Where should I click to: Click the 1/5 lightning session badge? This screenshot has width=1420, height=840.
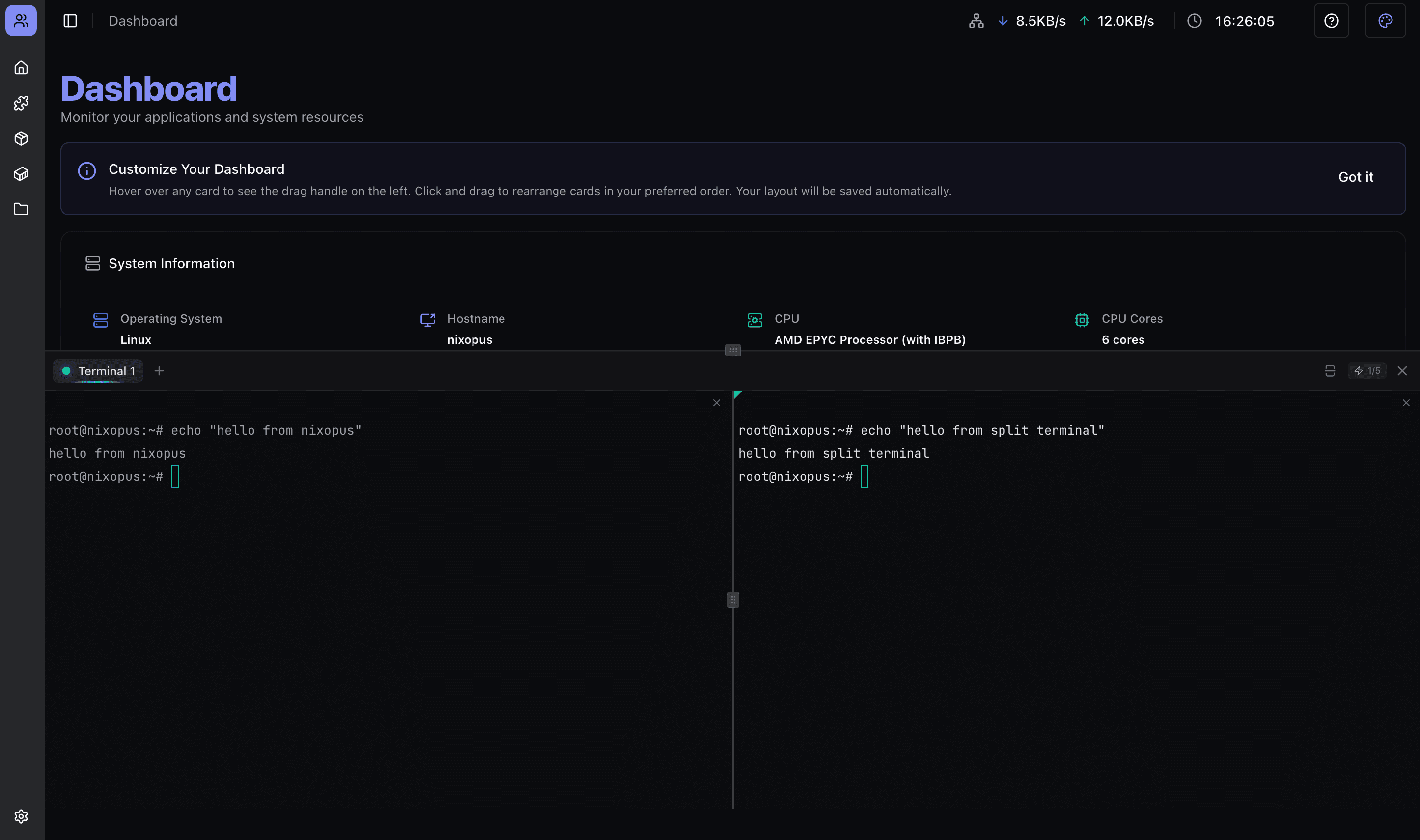1367,371
